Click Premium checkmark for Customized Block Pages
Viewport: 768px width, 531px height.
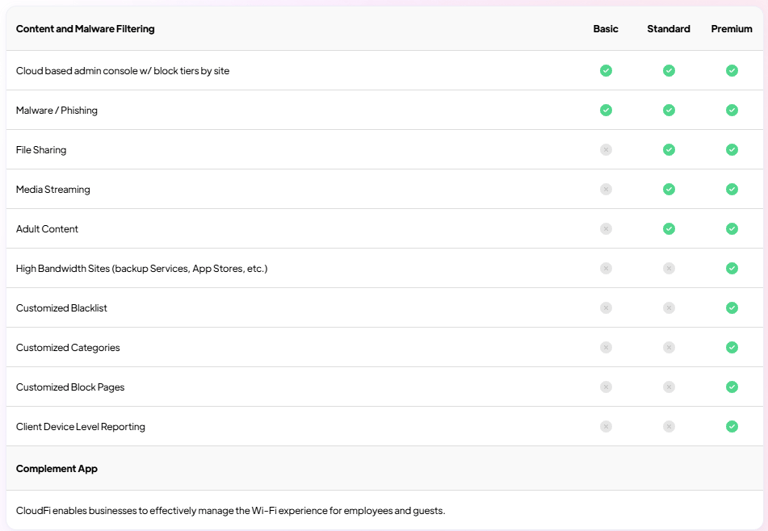pos(732,387)
